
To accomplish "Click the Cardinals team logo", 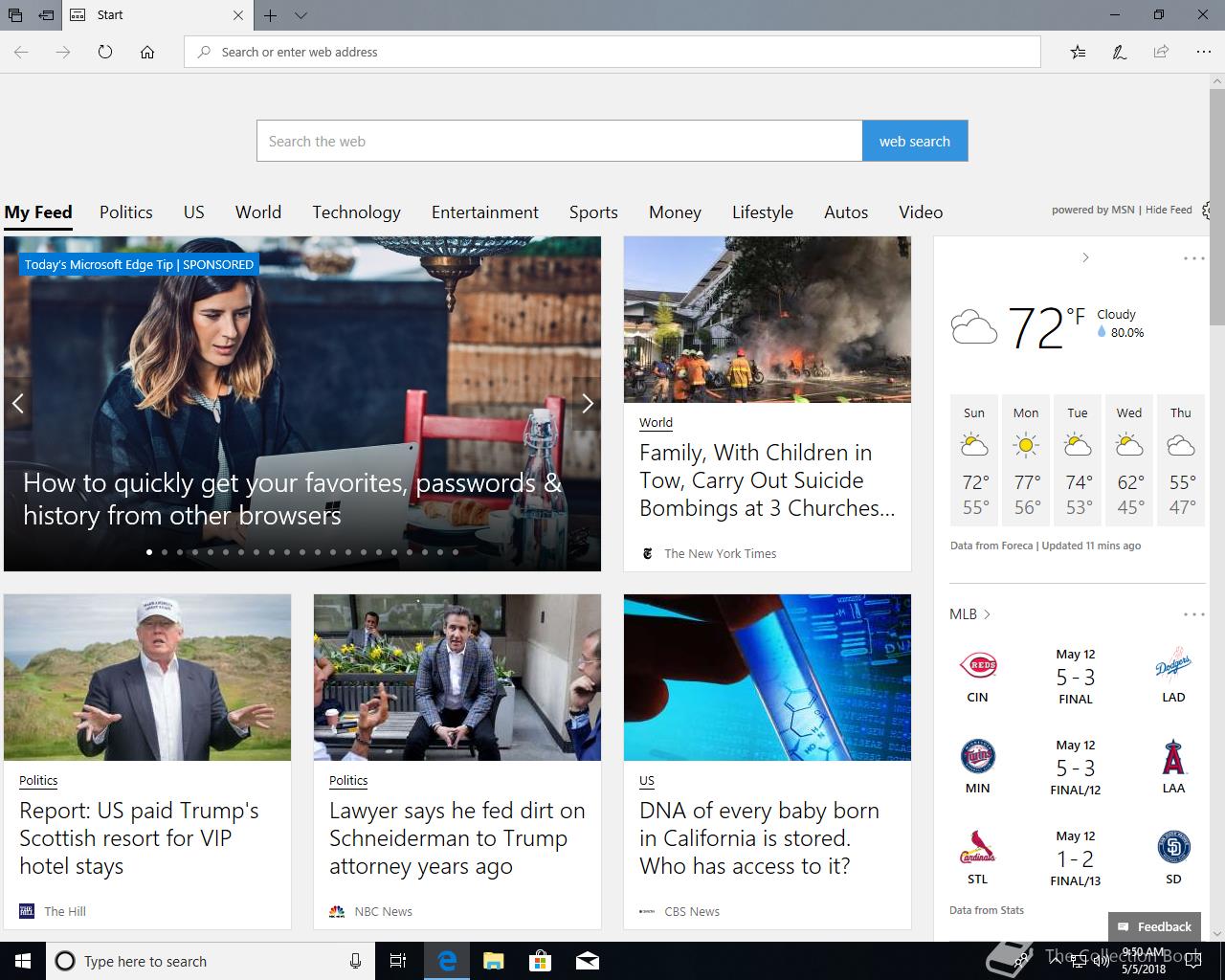I will tap(977, 847).
